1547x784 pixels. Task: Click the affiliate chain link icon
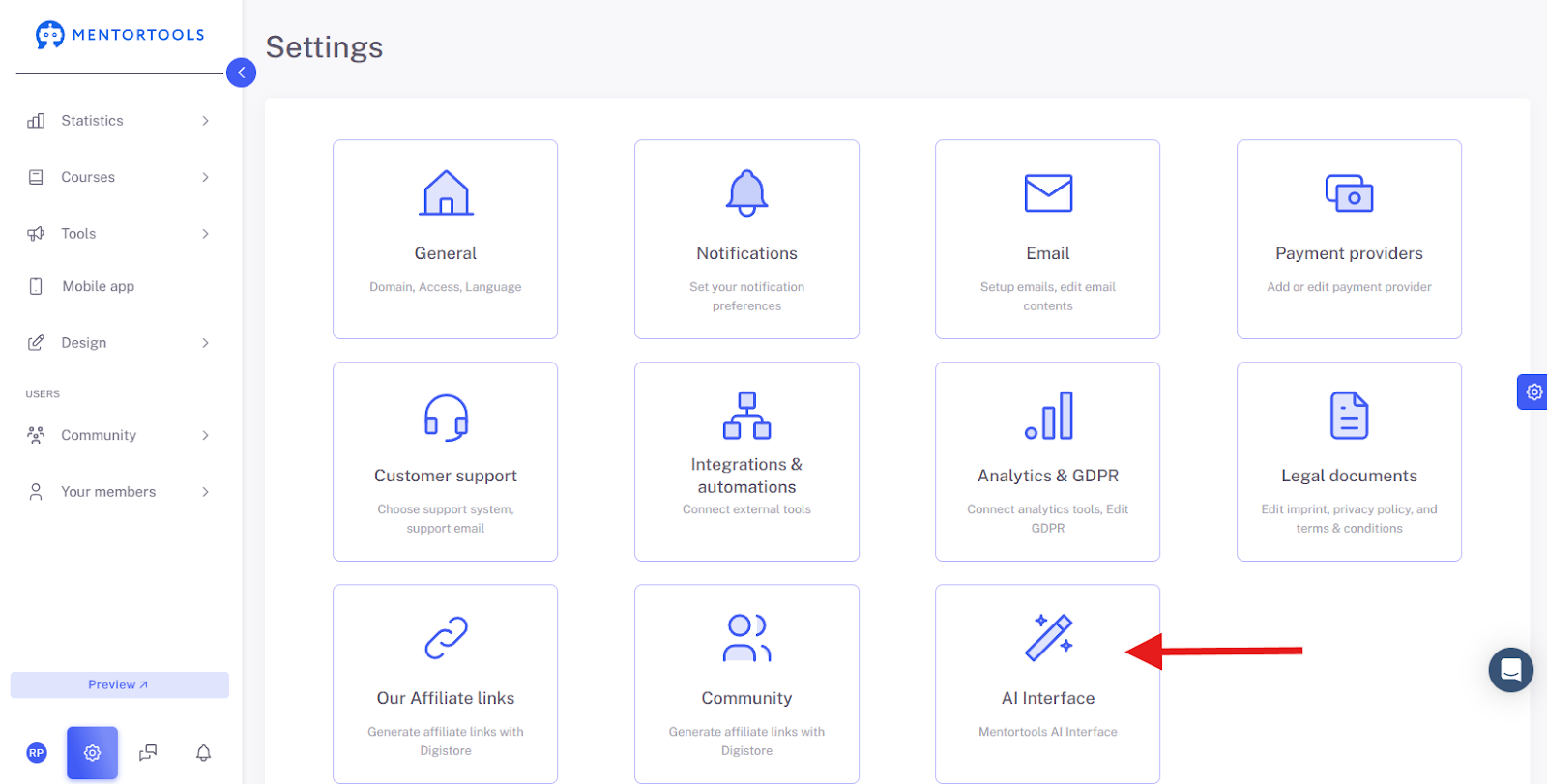pyautogui.click(x=446, y=638)
